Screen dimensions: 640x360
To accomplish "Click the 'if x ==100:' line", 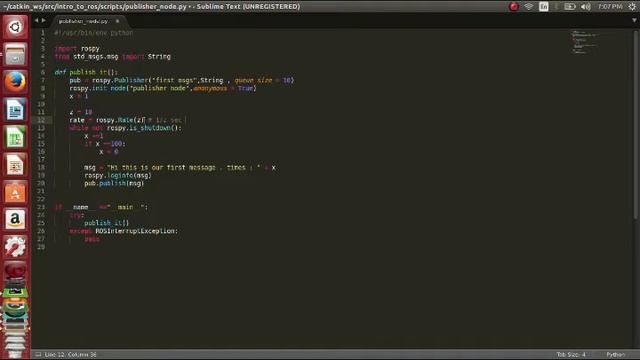I will point(105,144).
